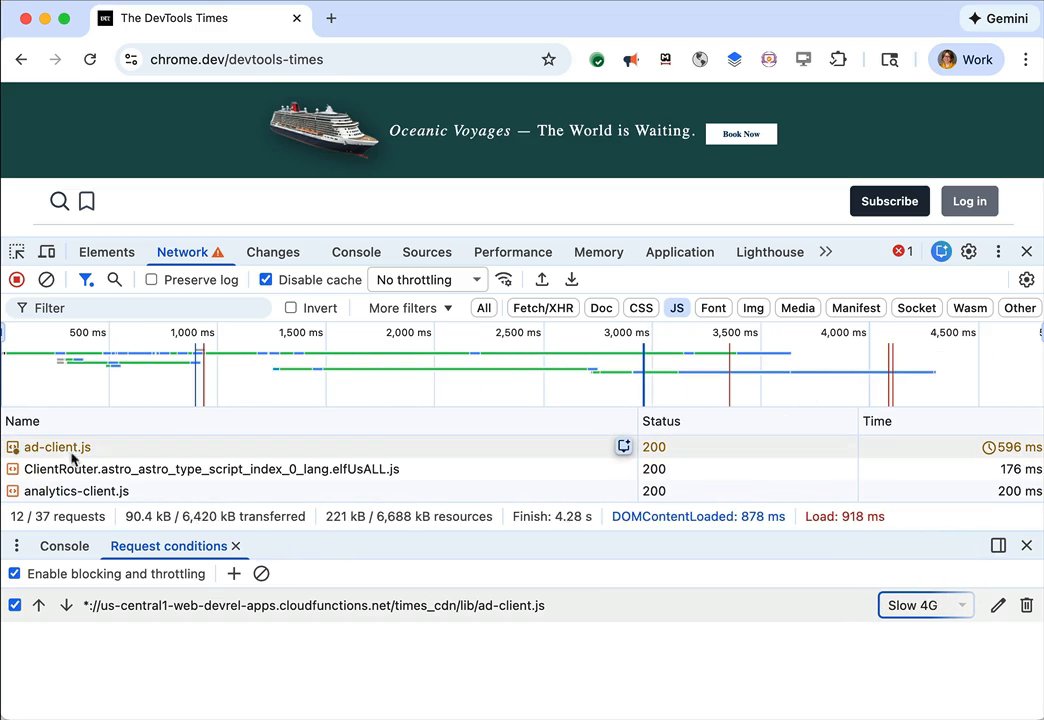
Task: Open Lighthouse tab
Action: (x=770, y=252)
